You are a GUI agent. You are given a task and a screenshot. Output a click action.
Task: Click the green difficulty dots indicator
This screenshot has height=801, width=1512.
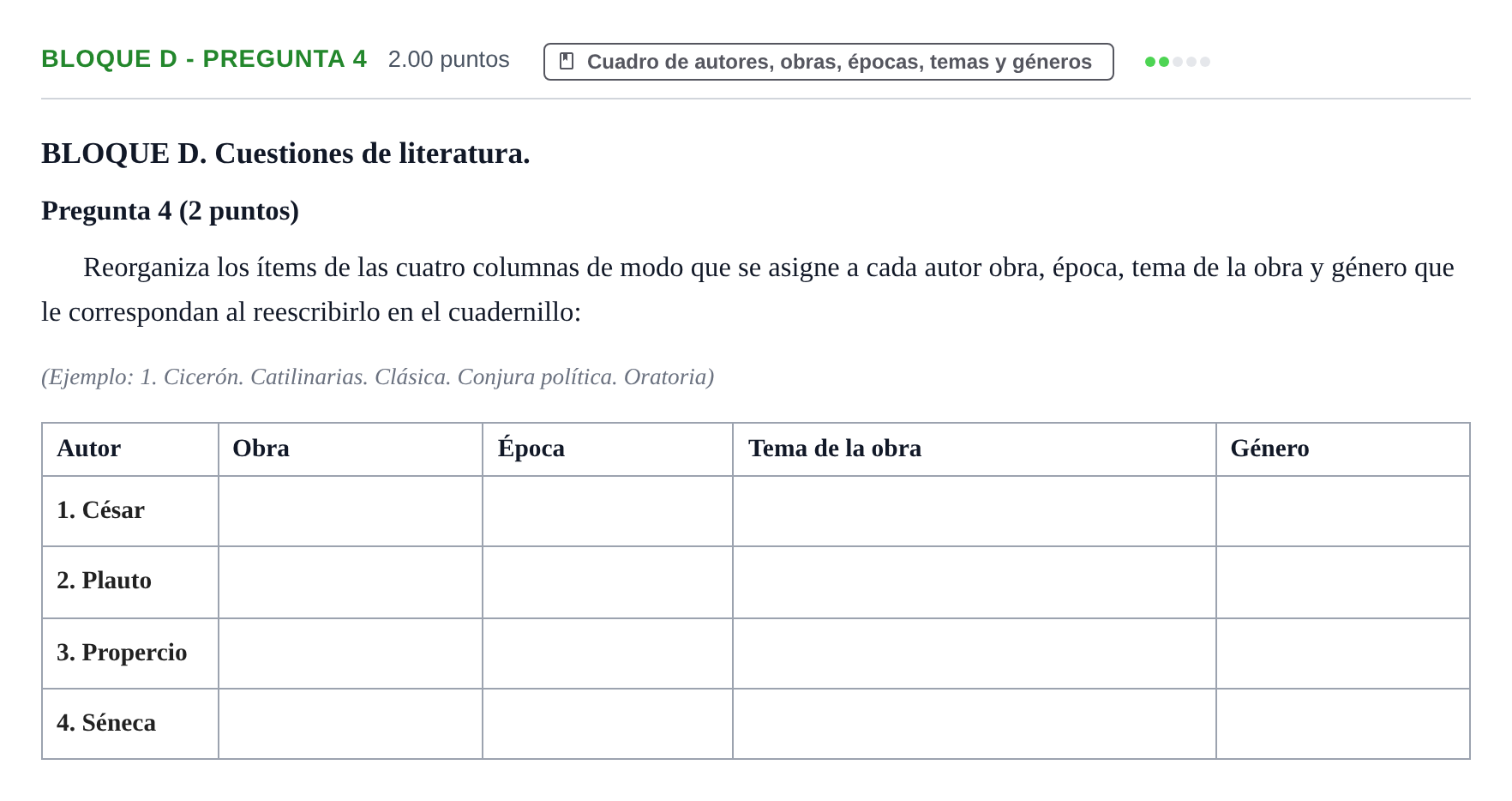coord(1177,62)
